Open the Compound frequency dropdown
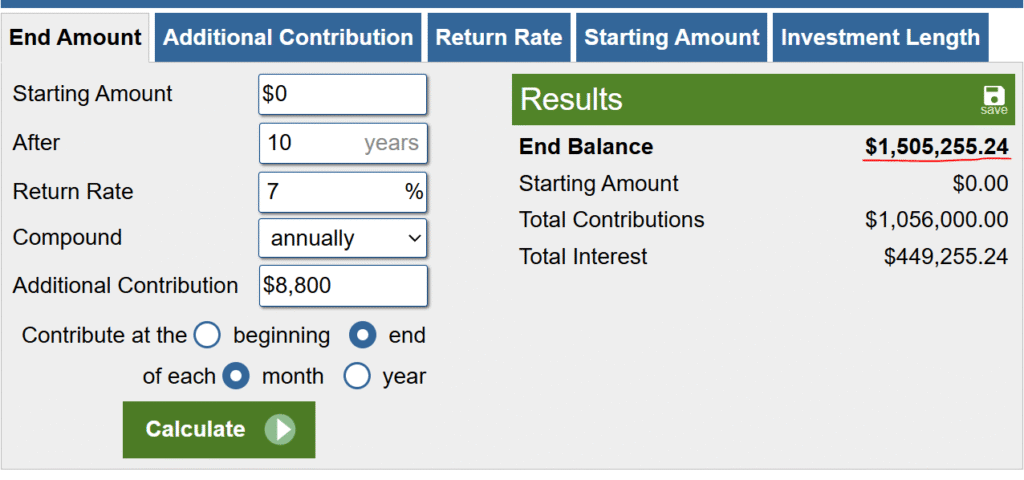Image resolution: width=1024 pixels, height=480 pixels. (x=342, y=238)
